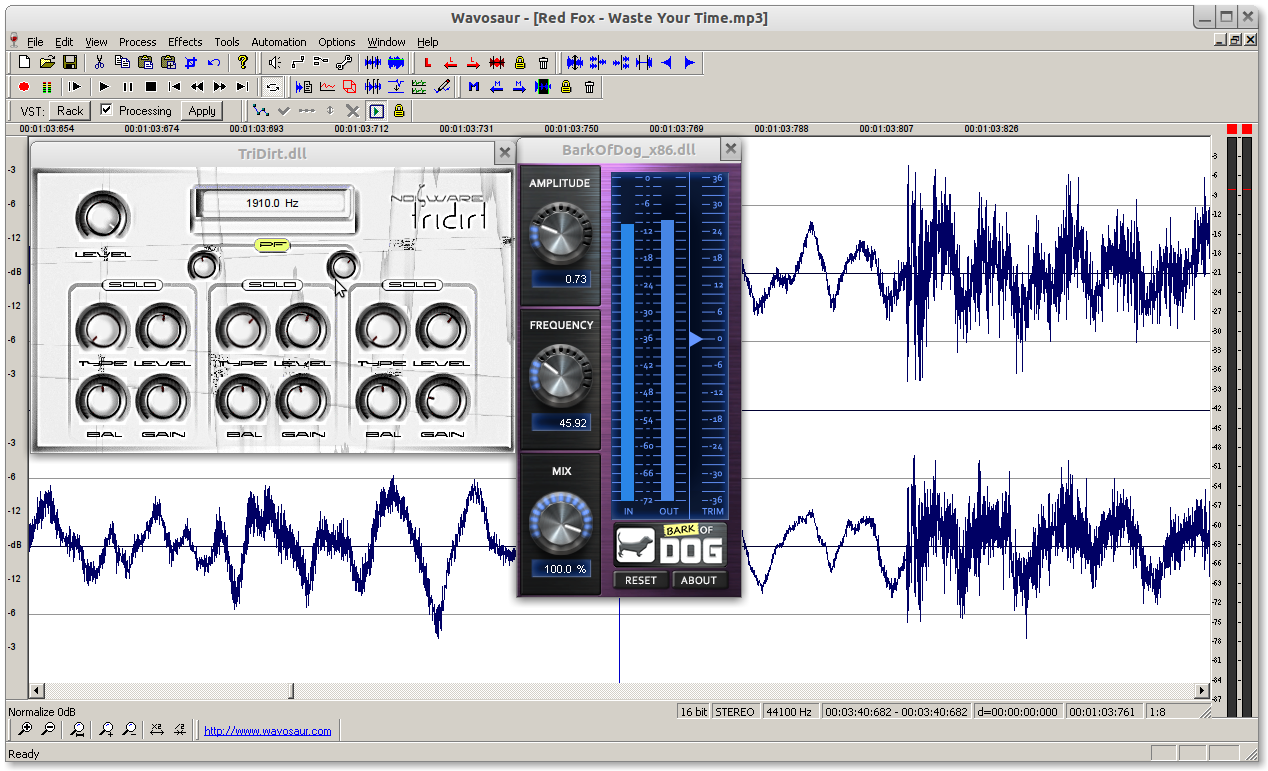
Task: Click the Record button in transport toolbar
Action: tap(24, 87)
